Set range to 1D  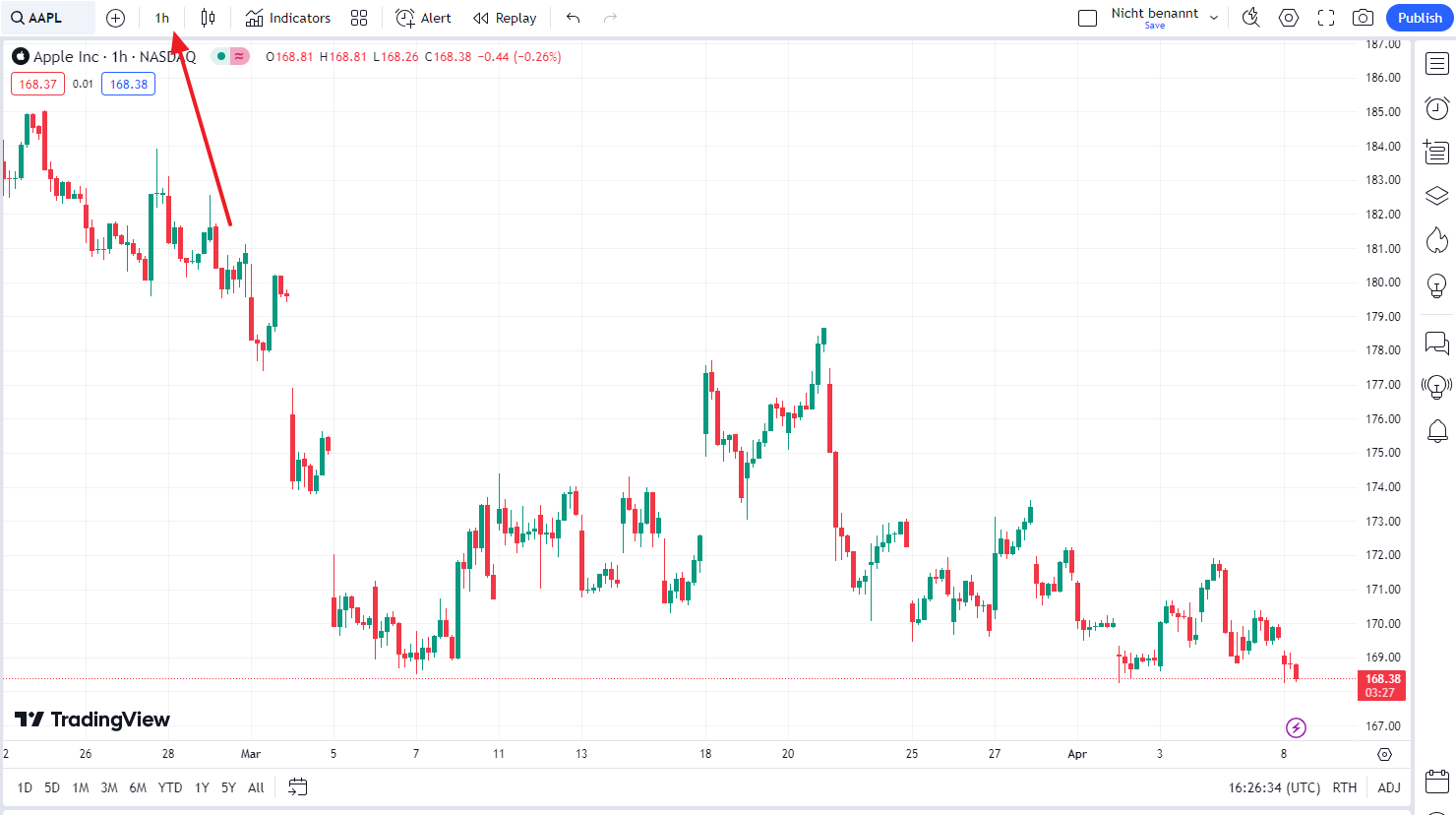pyautogui.click(x=25, y=787)
